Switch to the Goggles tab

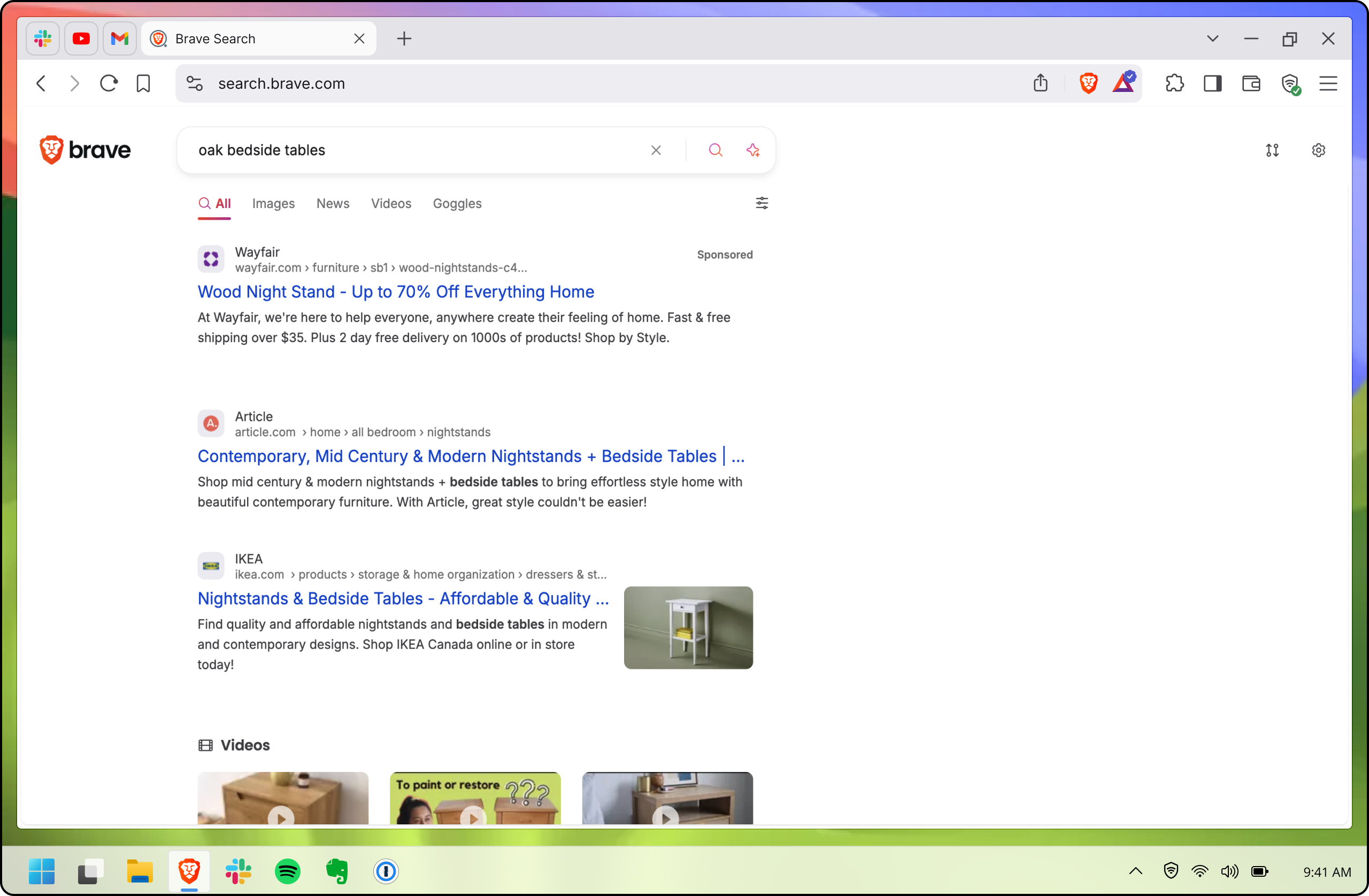tap(457, 204)
